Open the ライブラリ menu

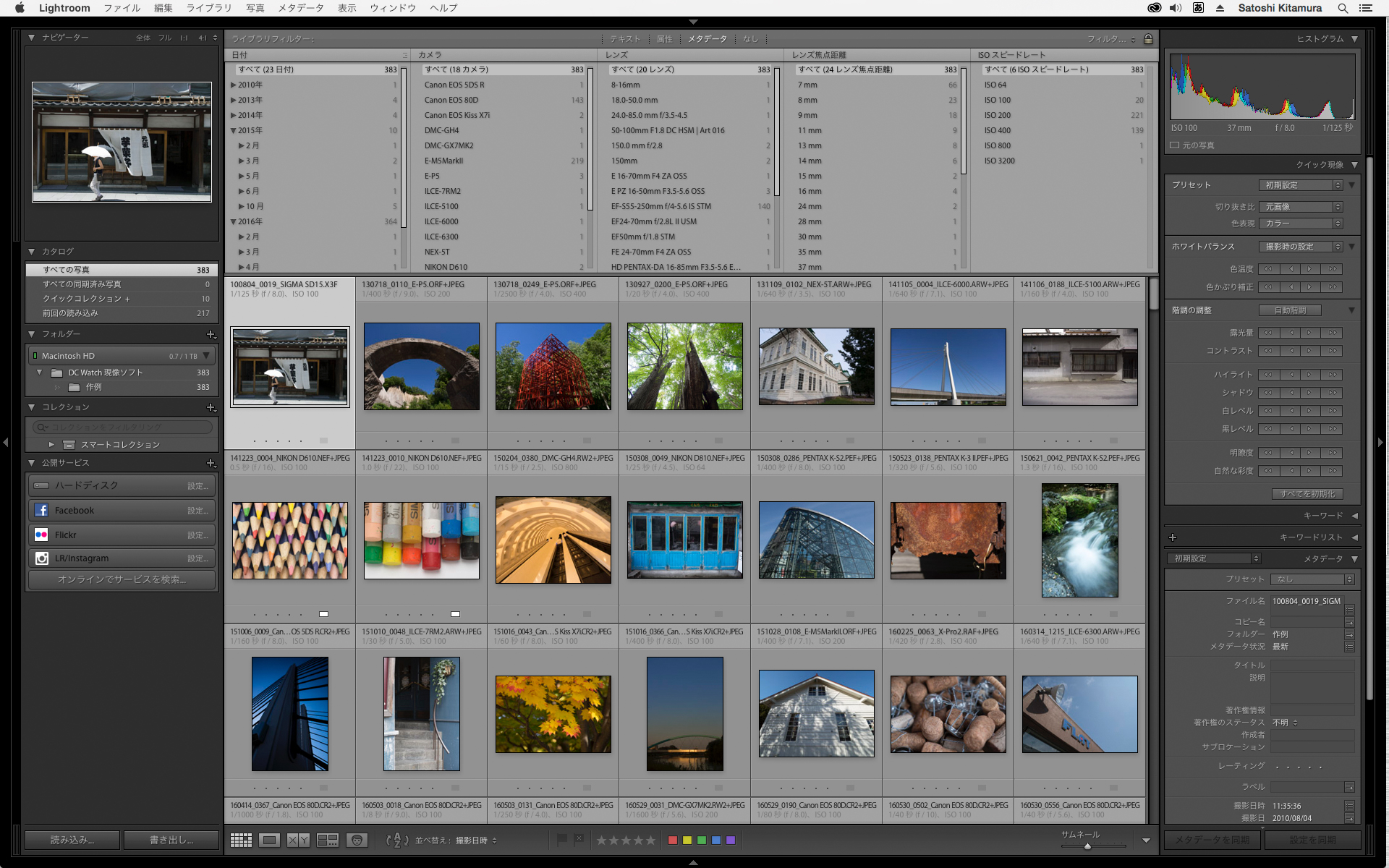[208, 8]
